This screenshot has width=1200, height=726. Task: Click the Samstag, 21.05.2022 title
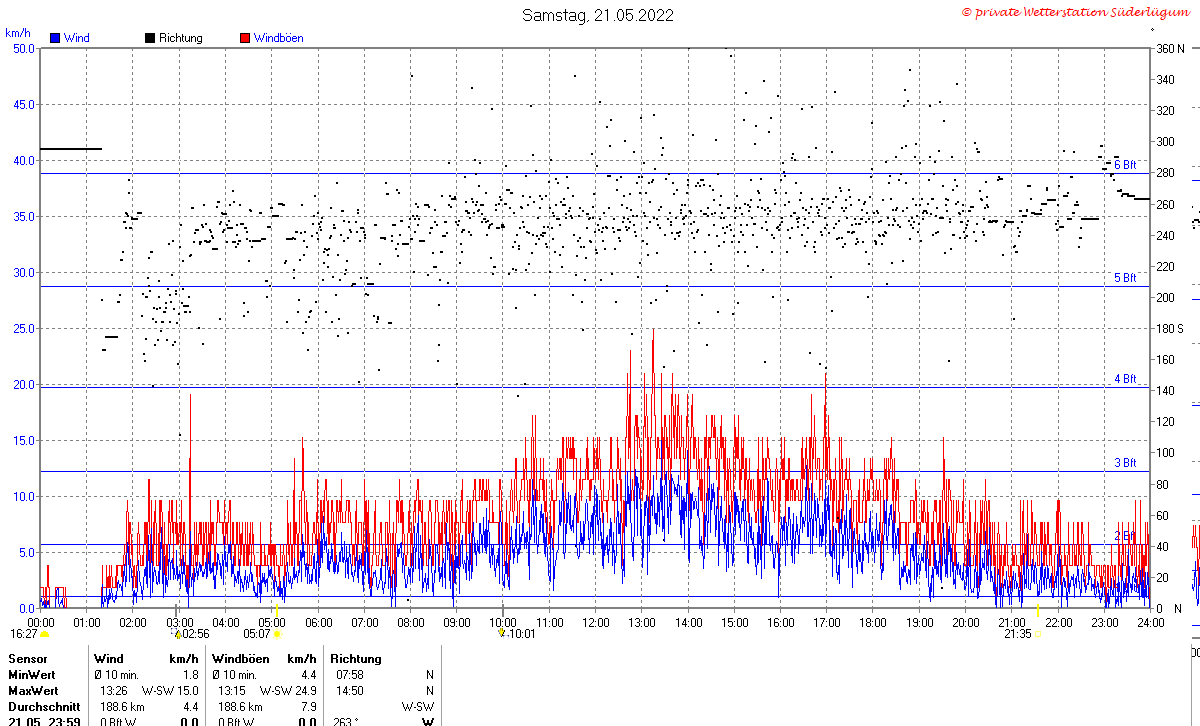pos(598,15)
